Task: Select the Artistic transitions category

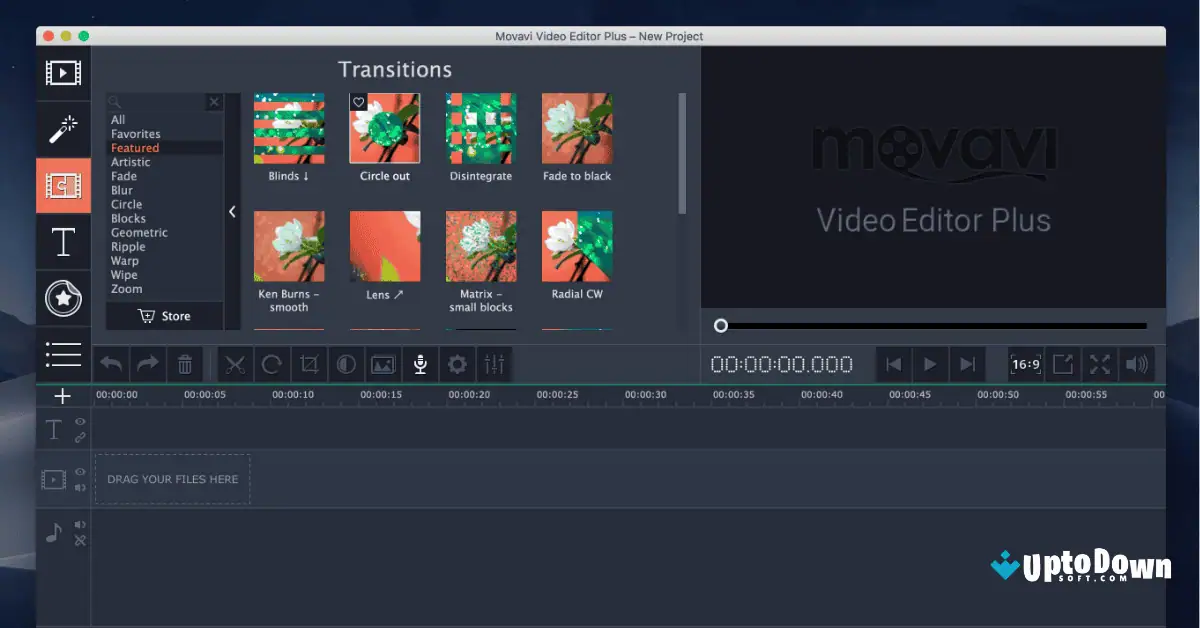Action: tap(131, 161)
